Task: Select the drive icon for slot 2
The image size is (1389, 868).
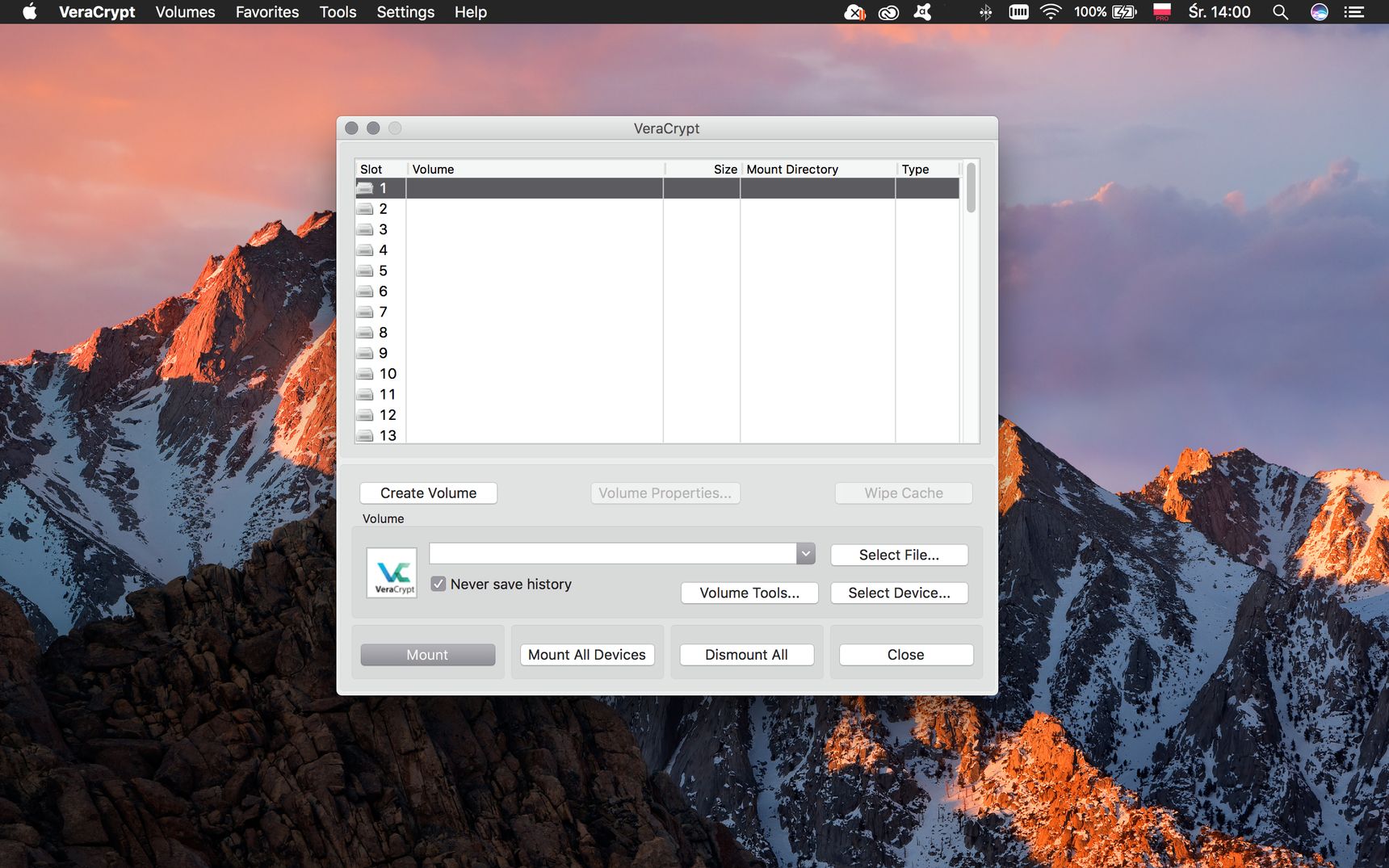Action: 365,209
